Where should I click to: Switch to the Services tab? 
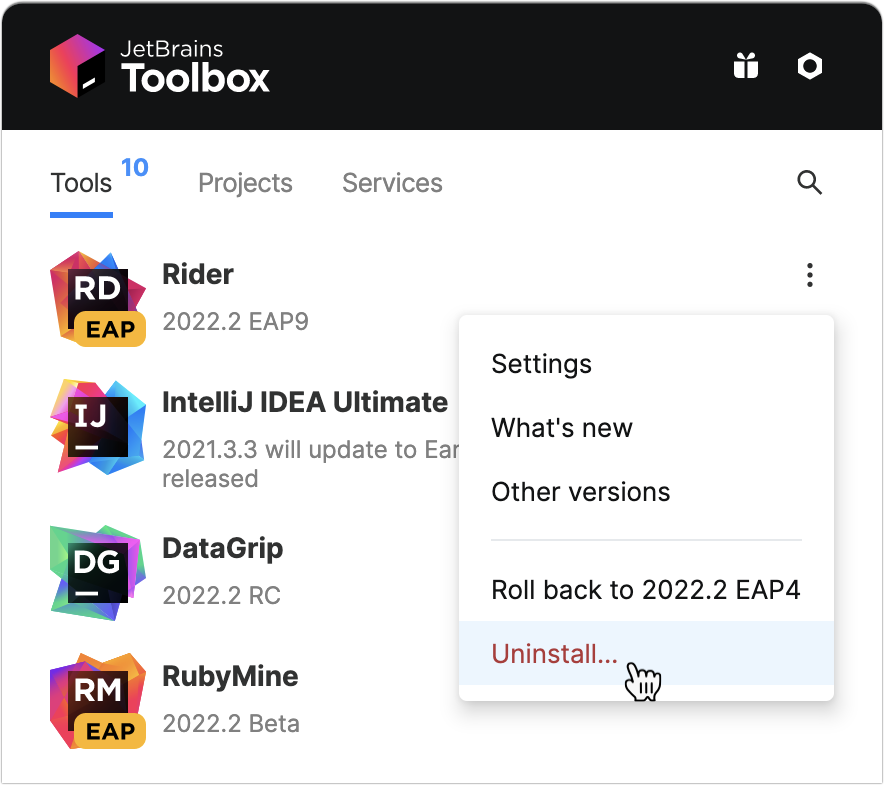[x=392, y=183]
